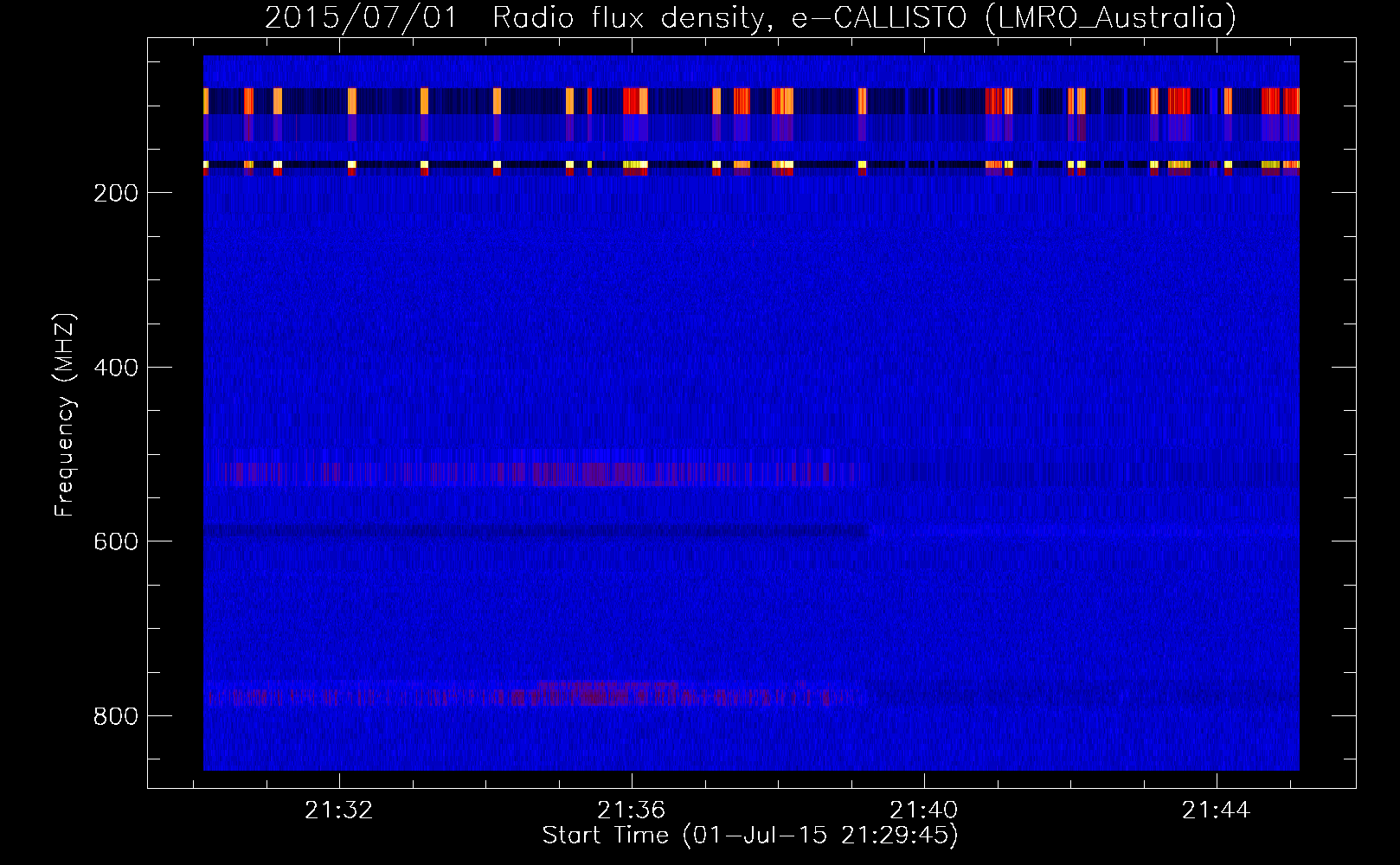Click the 200 frequency tick label
Image resolution: width=1400 pixels, height=865 pixels.
coord(115,193)
